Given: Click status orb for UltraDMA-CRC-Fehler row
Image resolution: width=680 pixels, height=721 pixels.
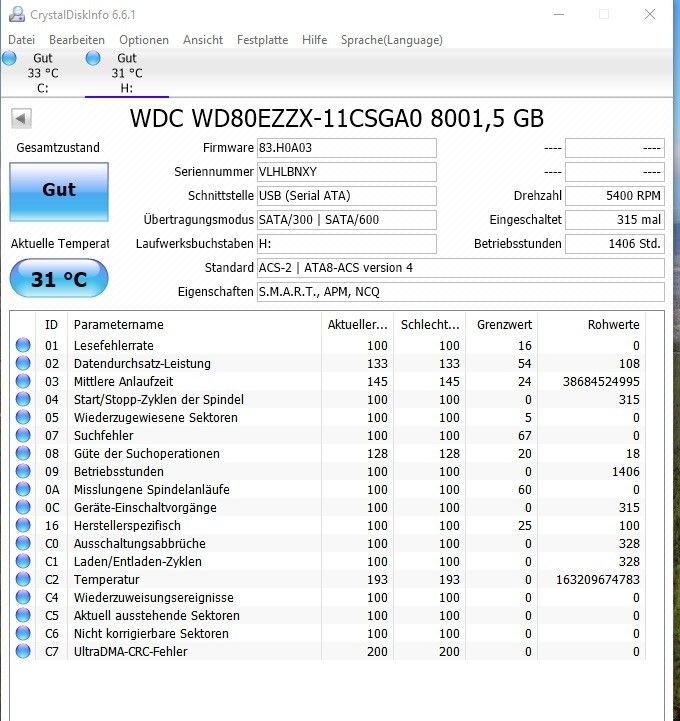Looking at the screenshot, I should pyautogui.click(x=23, y=651).
